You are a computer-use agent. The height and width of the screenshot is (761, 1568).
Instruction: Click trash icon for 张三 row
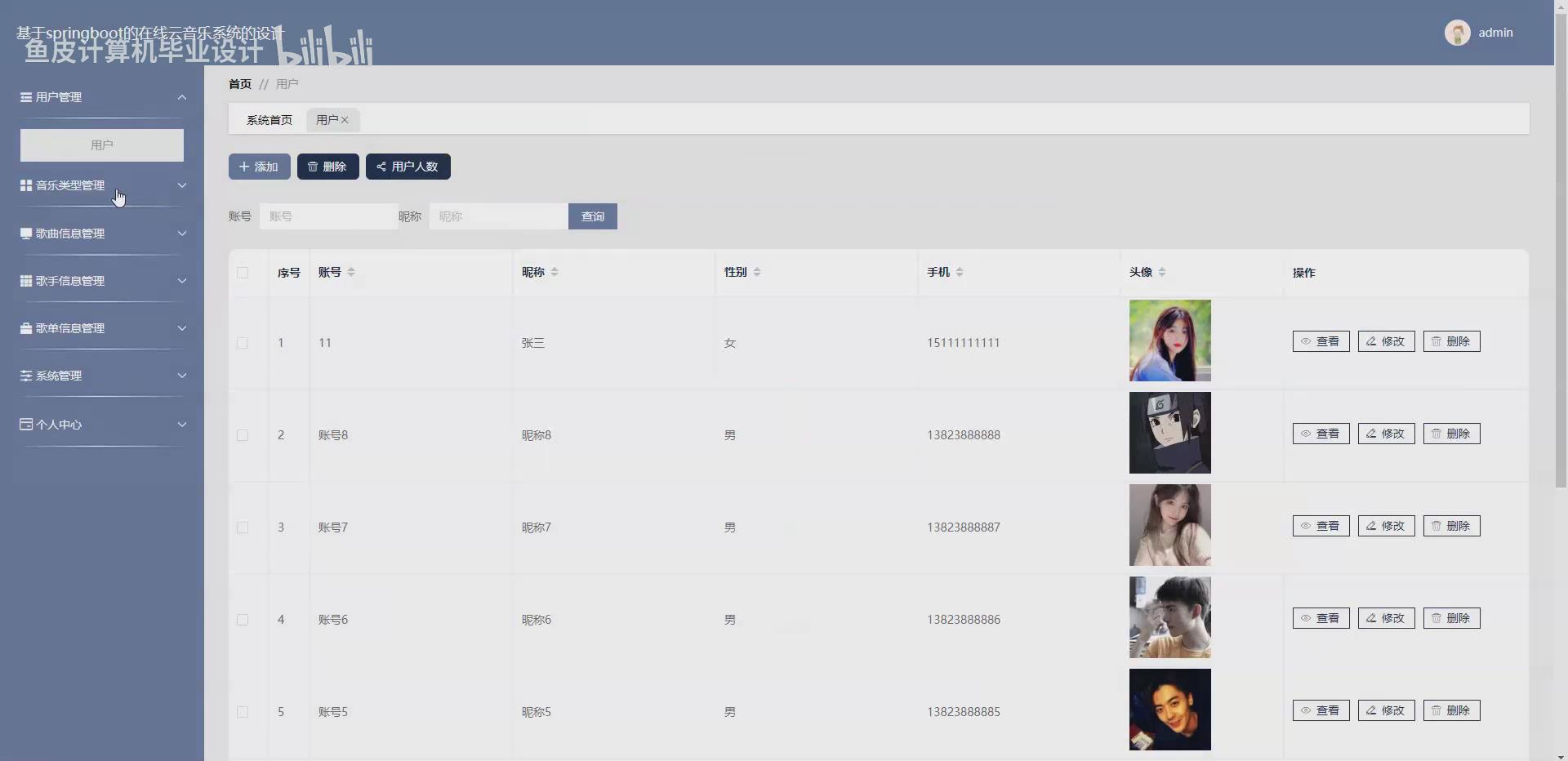tap(1437, 341)
